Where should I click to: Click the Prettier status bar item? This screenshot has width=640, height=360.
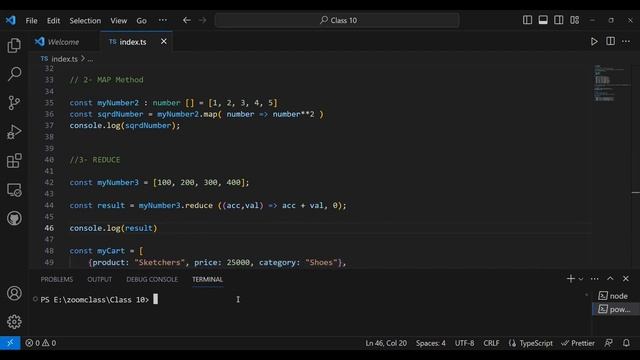578,343
